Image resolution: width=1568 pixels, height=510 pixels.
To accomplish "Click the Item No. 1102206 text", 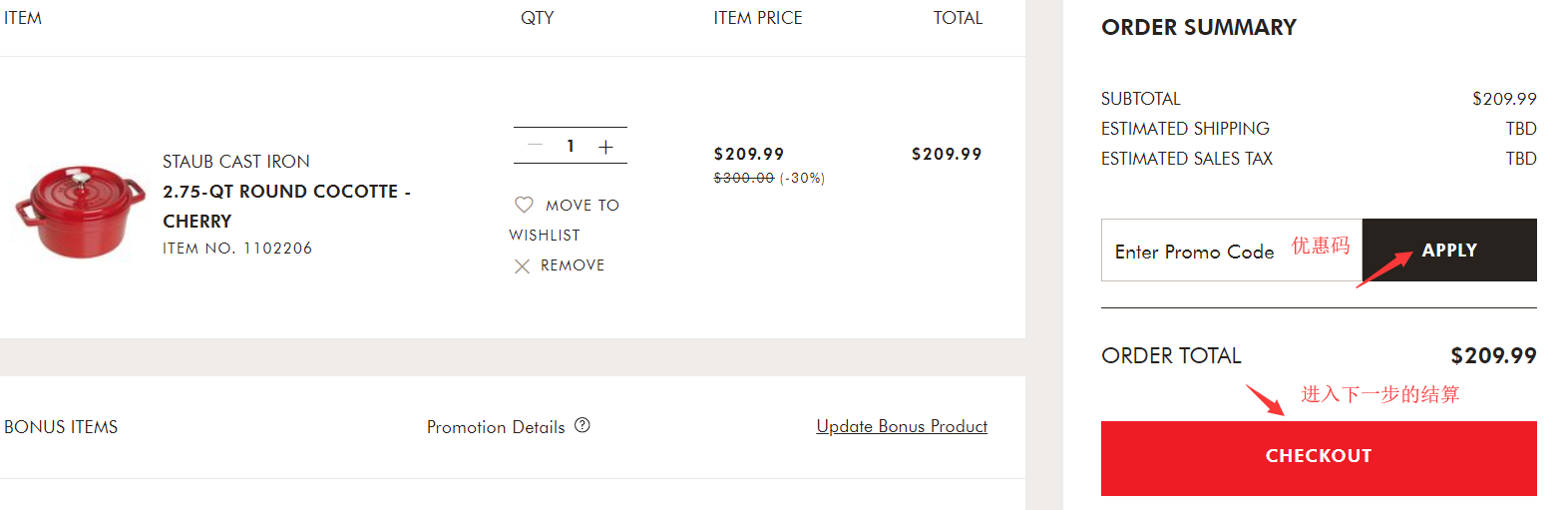I will point(237,249).
